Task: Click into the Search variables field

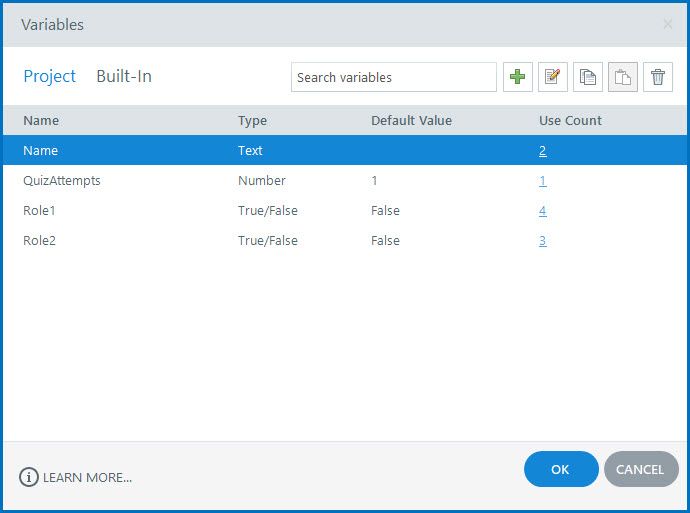Action: [x=393, y=77]
